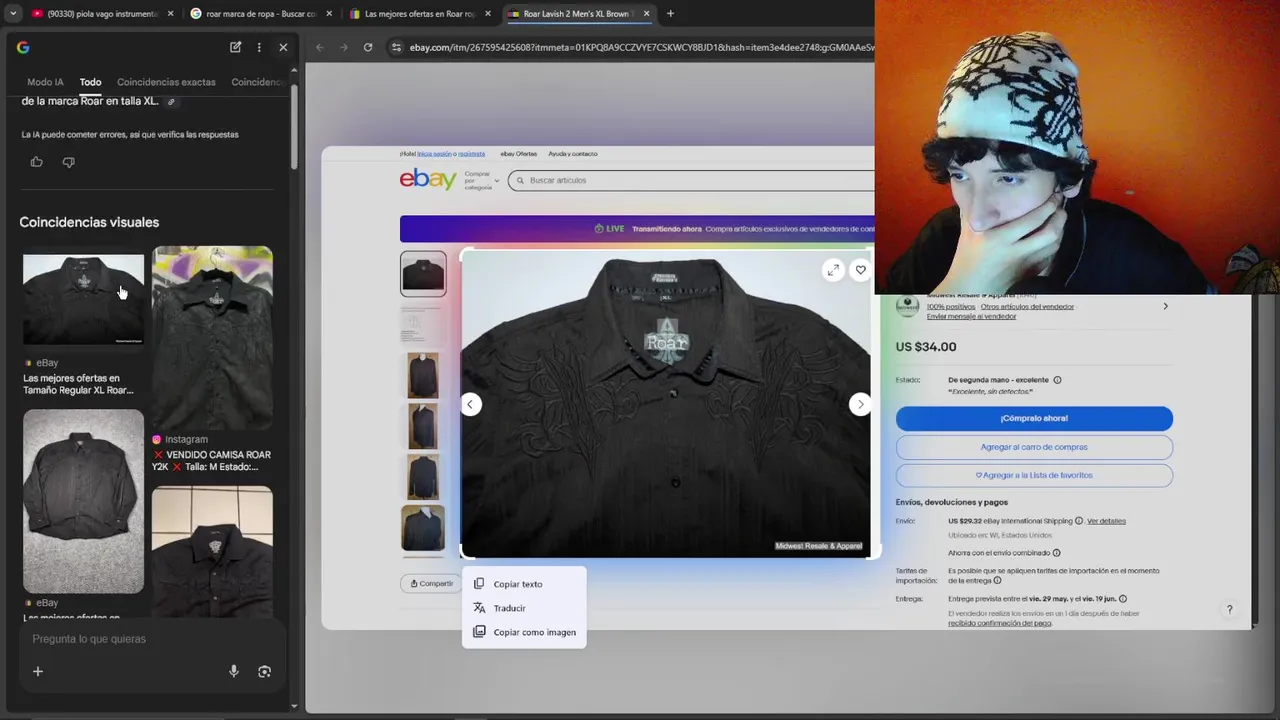
Task: Click the 'Compartir' button
Action: (x=431, y=584)
